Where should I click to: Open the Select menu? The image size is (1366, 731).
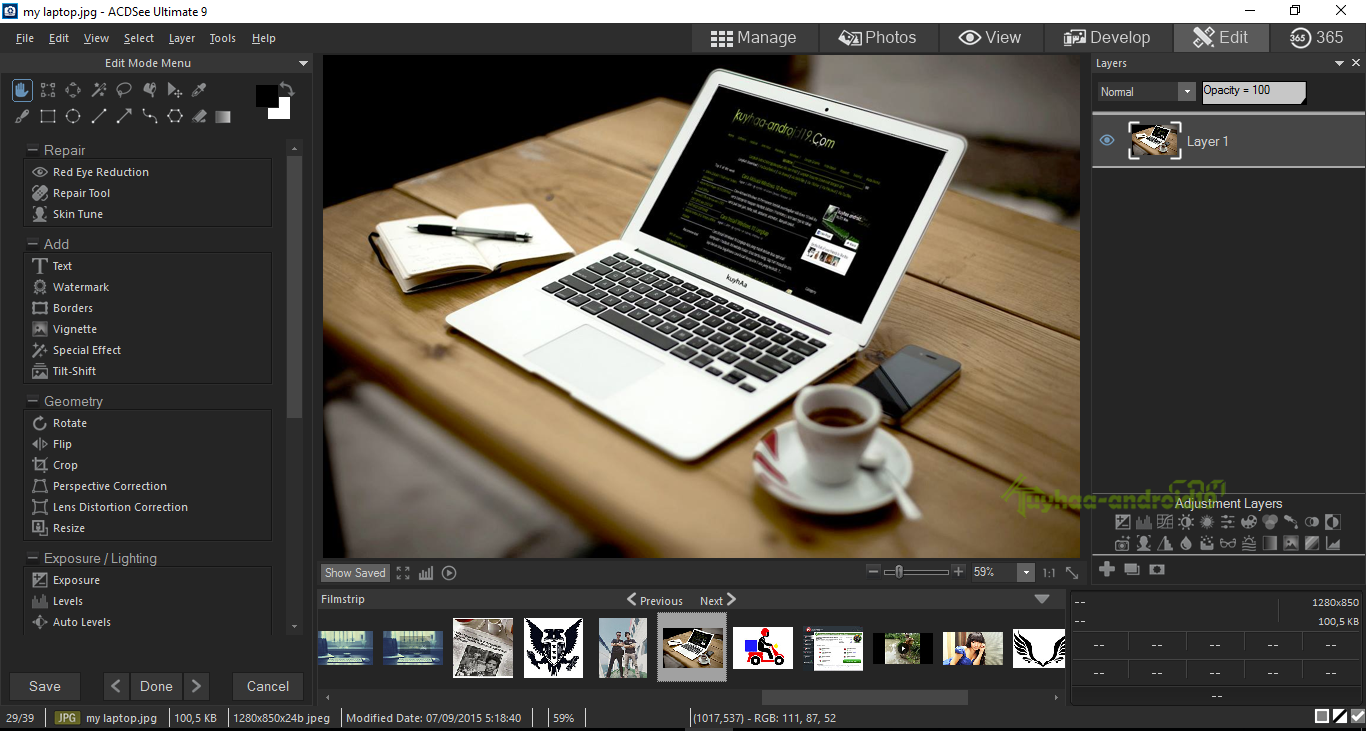139,38
